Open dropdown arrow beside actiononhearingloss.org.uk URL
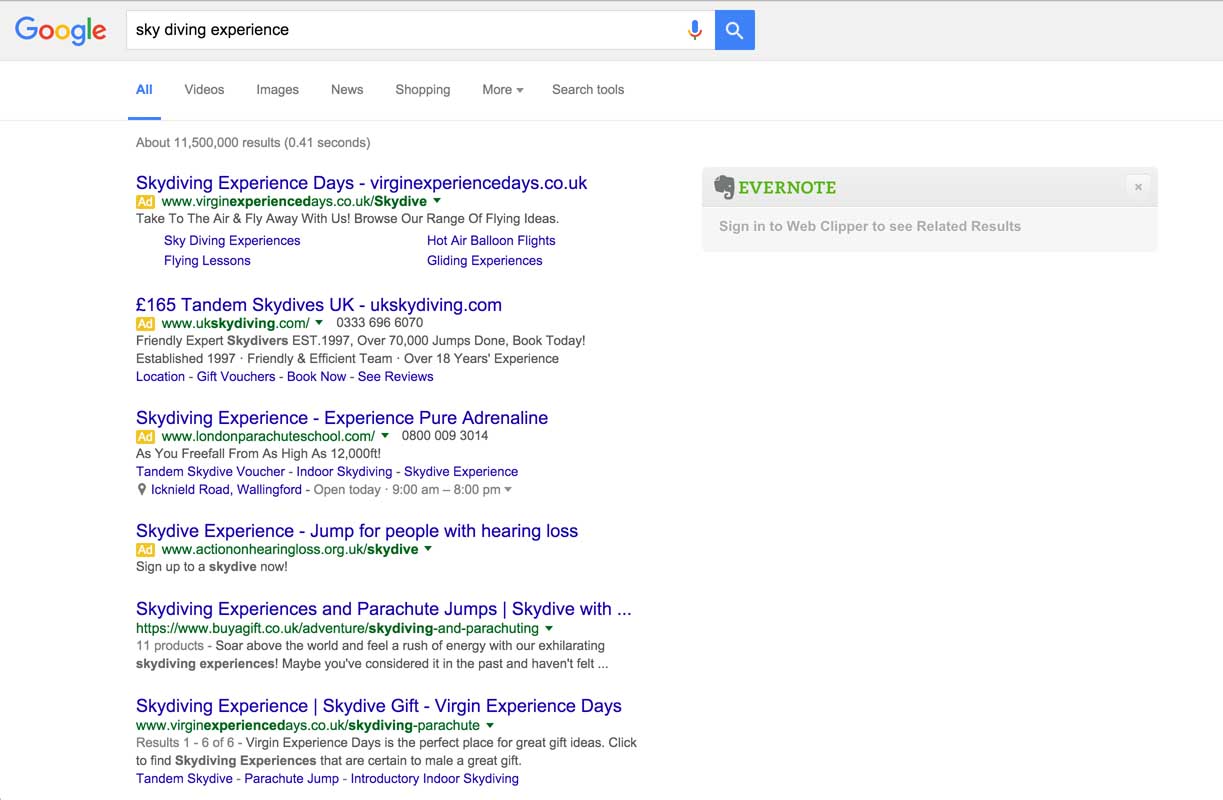1223x800 pixels. [x=428, y=549]
